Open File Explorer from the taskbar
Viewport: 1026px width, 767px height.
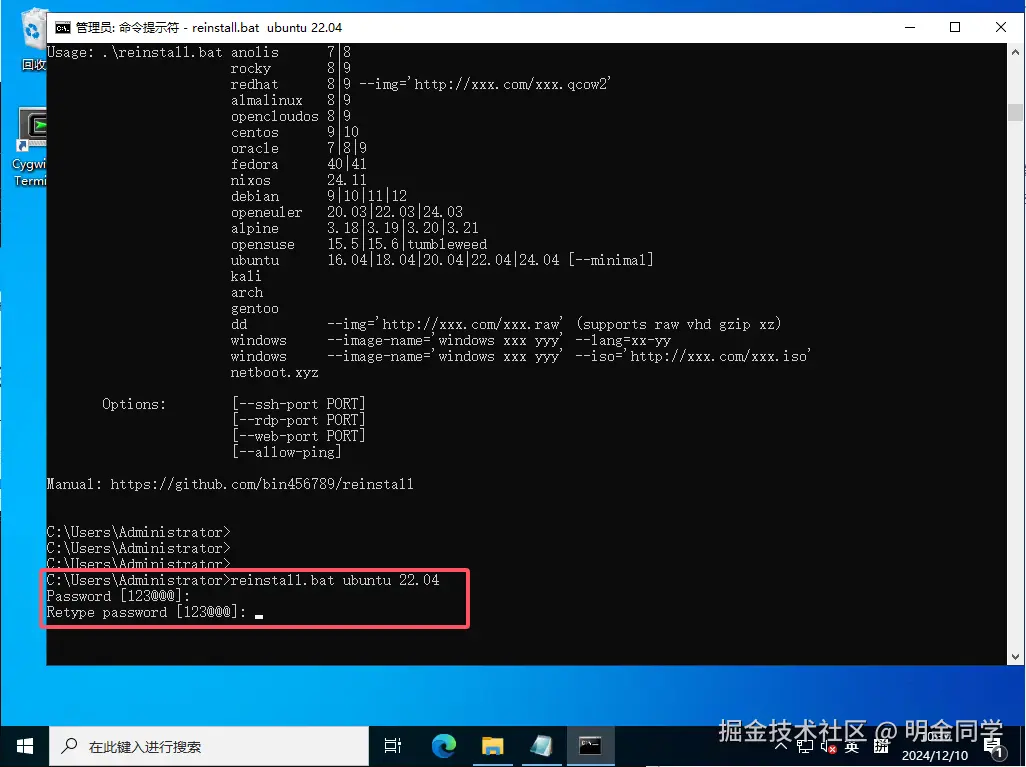pos(492,745)
